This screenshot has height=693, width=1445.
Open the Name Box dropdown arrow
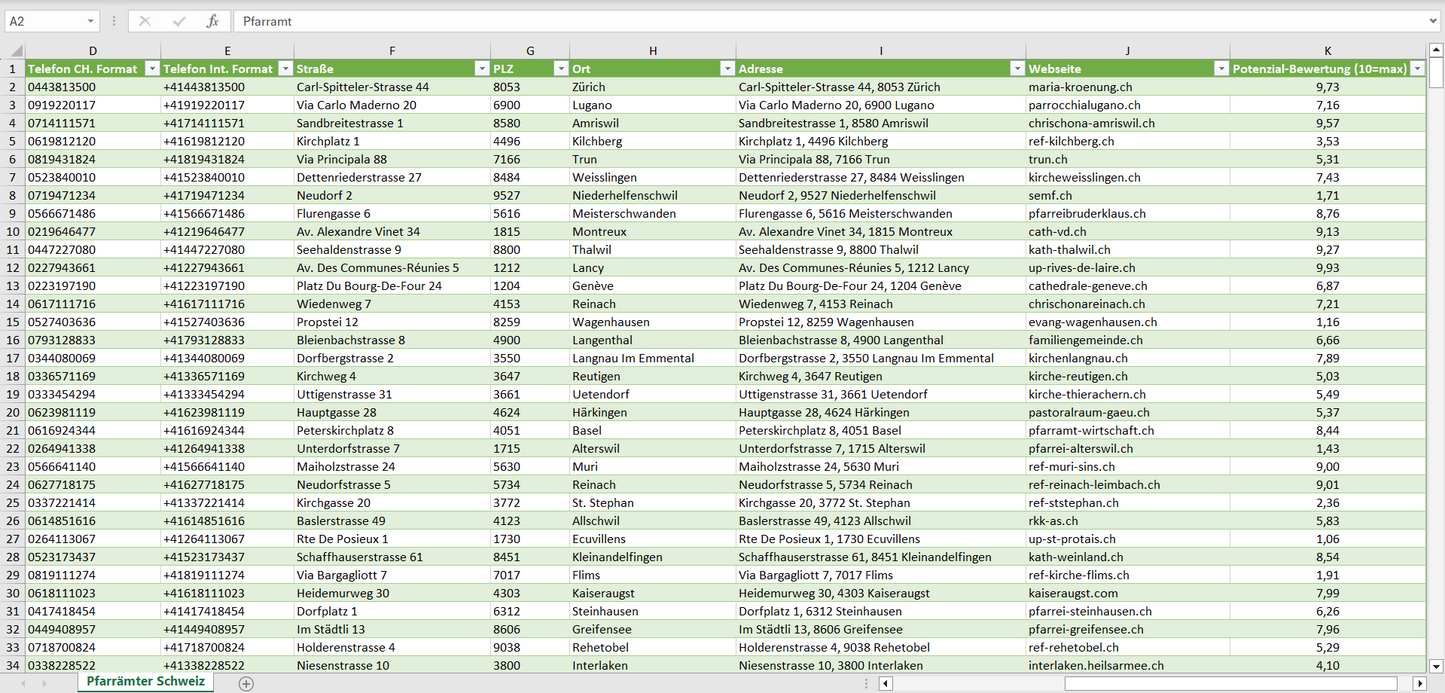[x=91, y=21]
